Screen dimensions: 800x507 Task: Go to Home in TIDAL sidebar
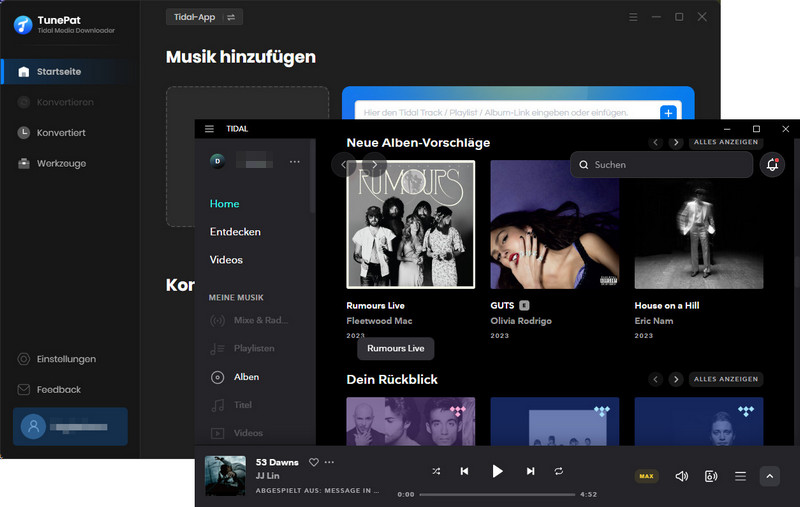(224, 204)
